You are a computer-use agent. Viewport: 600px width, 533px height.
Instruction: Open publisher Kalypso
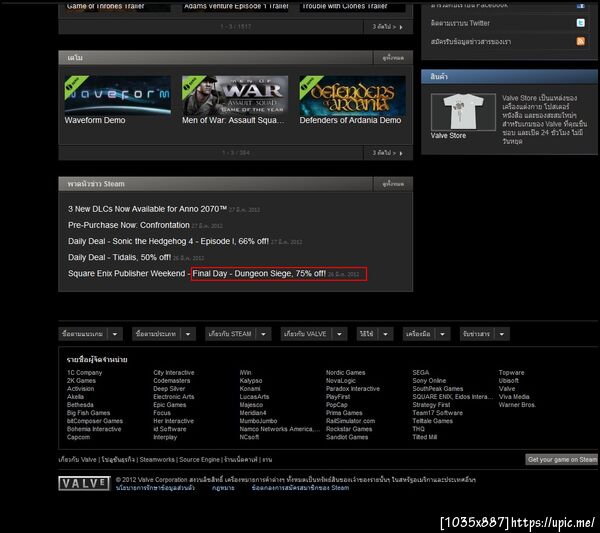tap(251, 381)
